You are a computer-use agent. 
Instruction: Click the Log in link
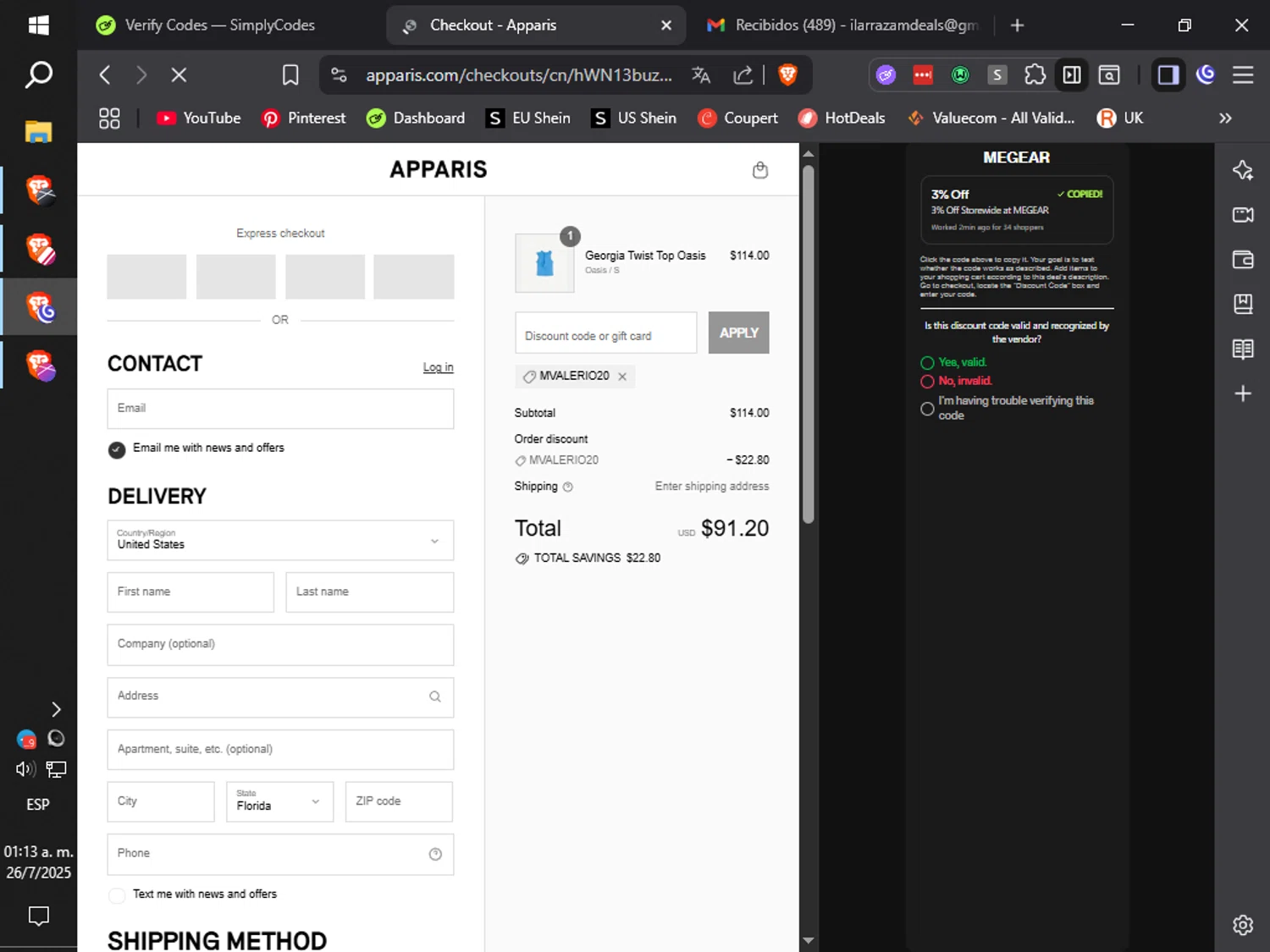pos(438,367)
